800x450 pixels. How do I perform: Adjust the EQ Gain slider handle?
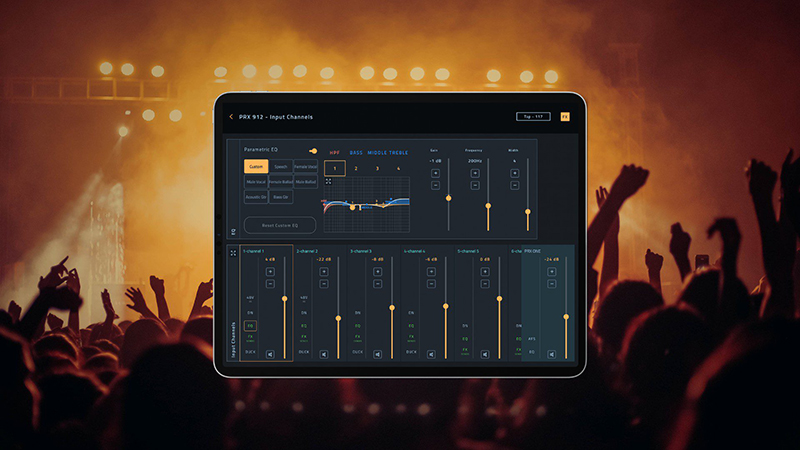(448, 198)
